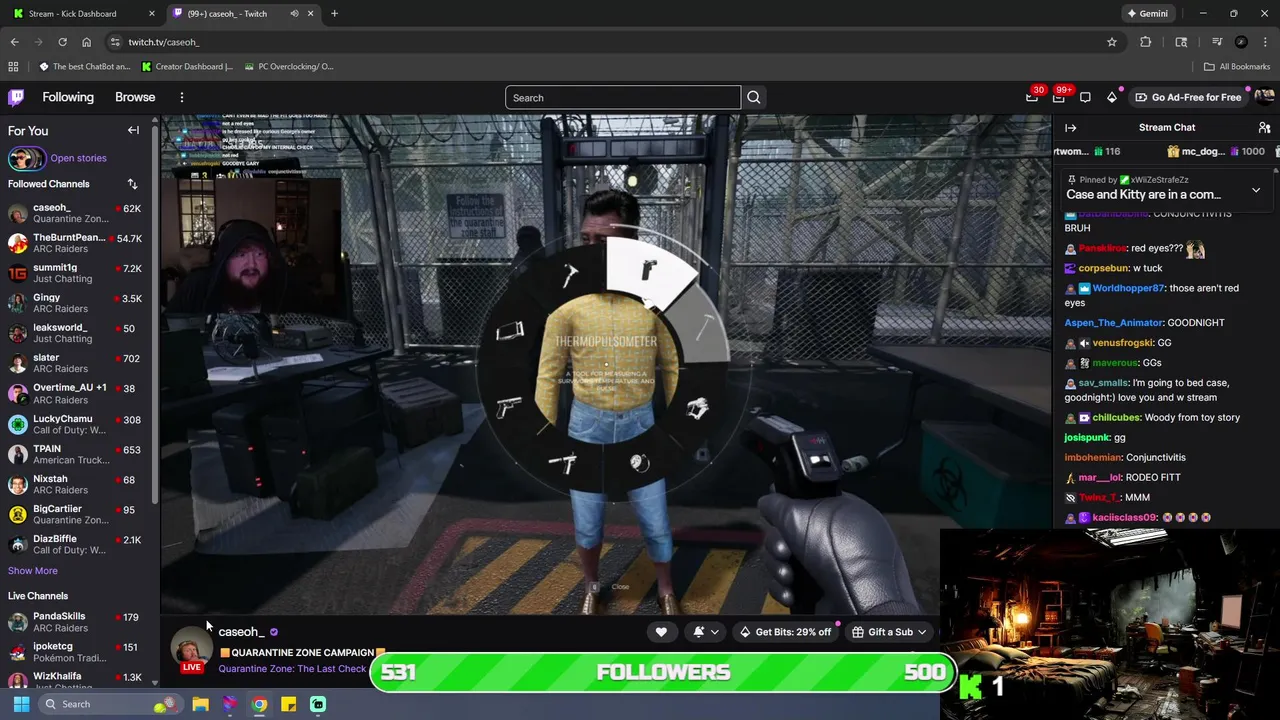1280x720 pixels.
Task: Open the Chrome three-dot menu
Action: [1265, 42]
